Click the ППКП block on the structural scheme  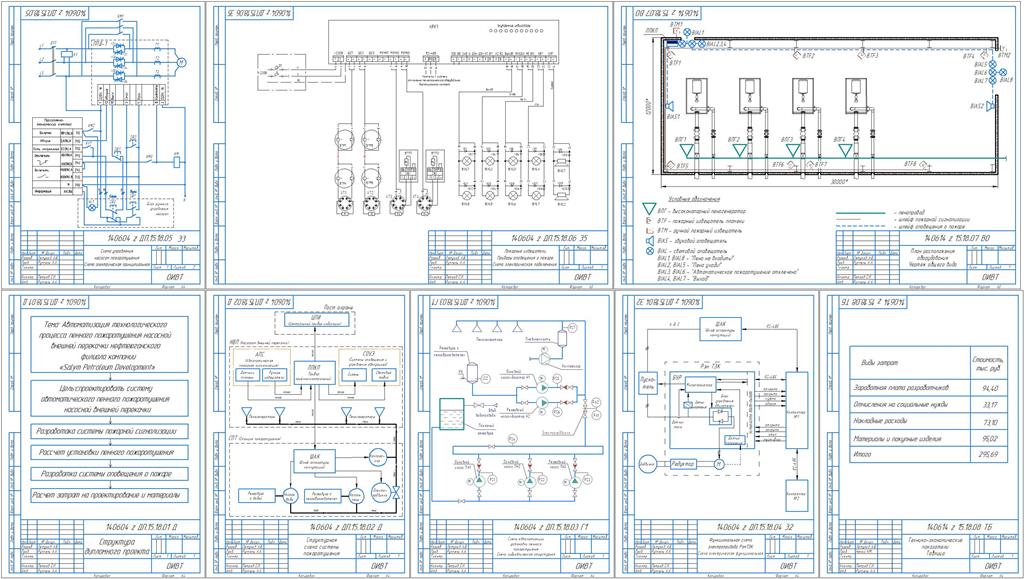[x=315, y=373]
